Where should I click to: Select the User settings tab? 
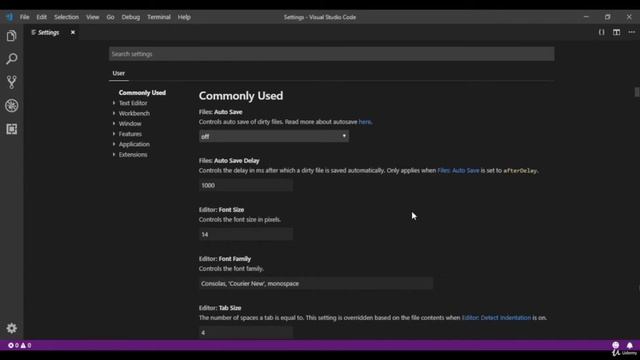tap(119, 73)
